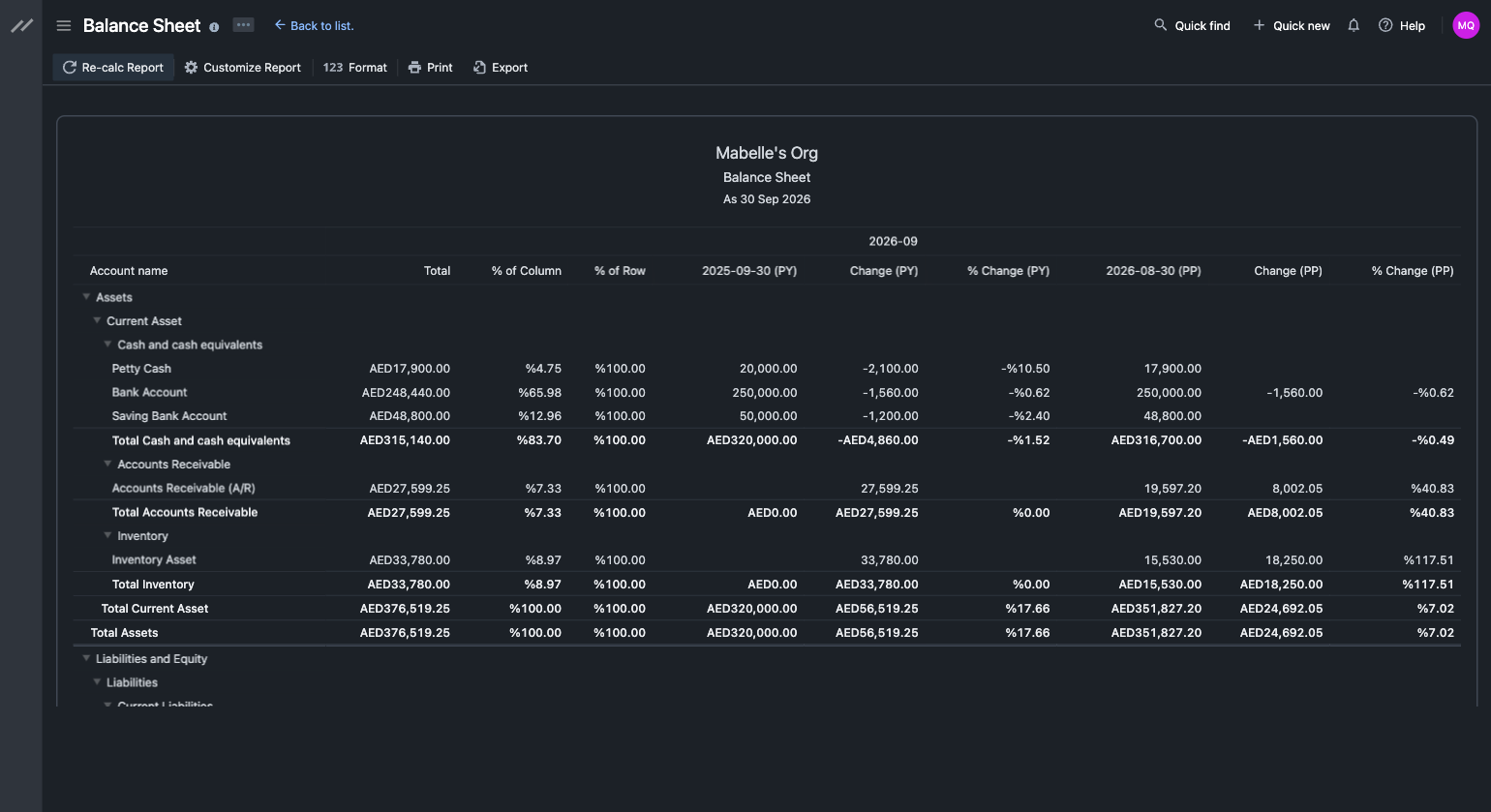Click the Total Current Asset row label

click(x=155, y=609)
